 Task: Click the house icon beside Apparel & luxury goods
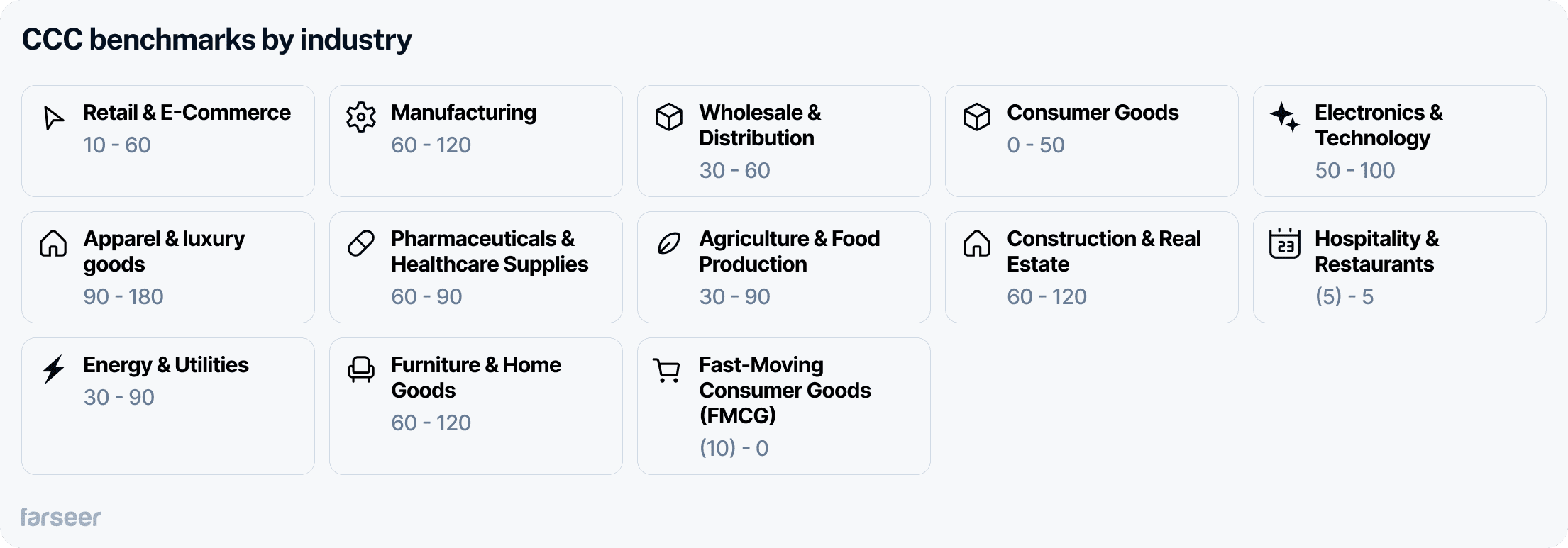53,244
